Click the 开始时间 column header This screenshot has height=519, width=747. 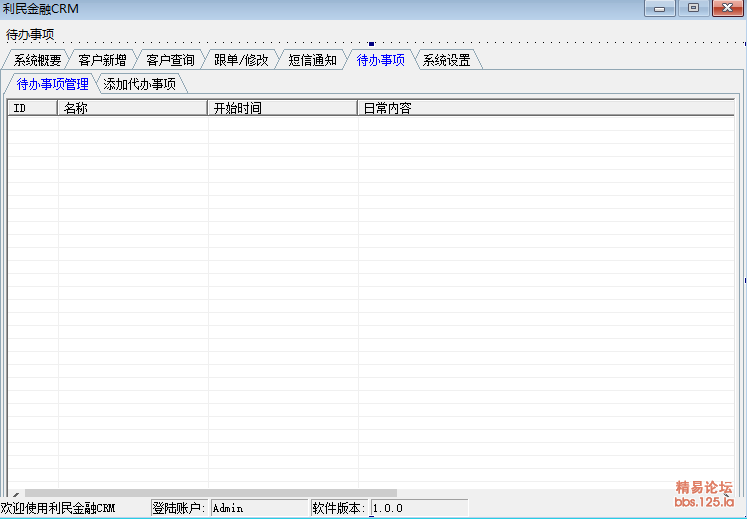tap(283, 108)
